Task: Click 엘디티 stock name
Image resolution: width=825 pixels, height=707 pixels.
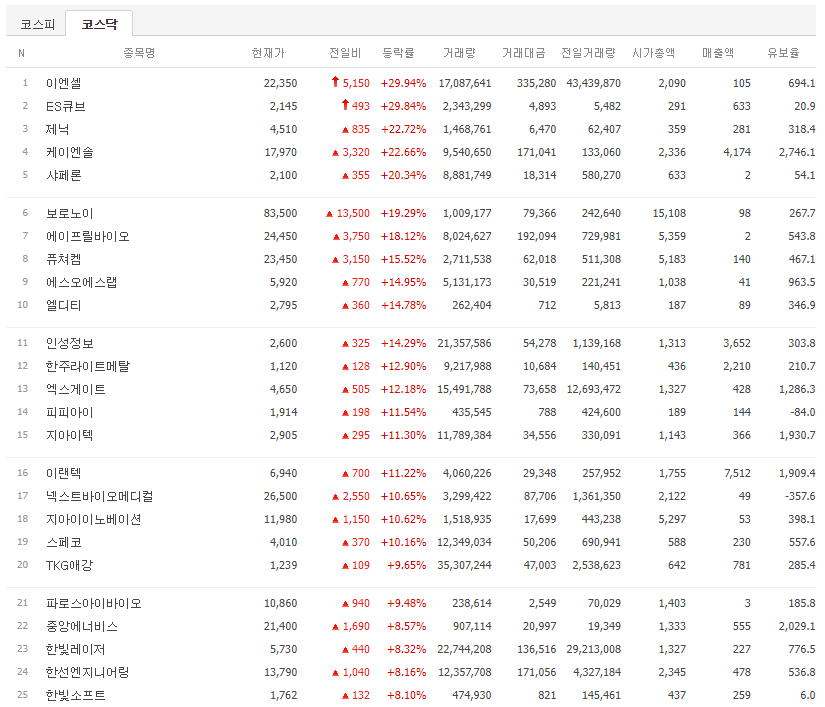Action: [64, 305]
